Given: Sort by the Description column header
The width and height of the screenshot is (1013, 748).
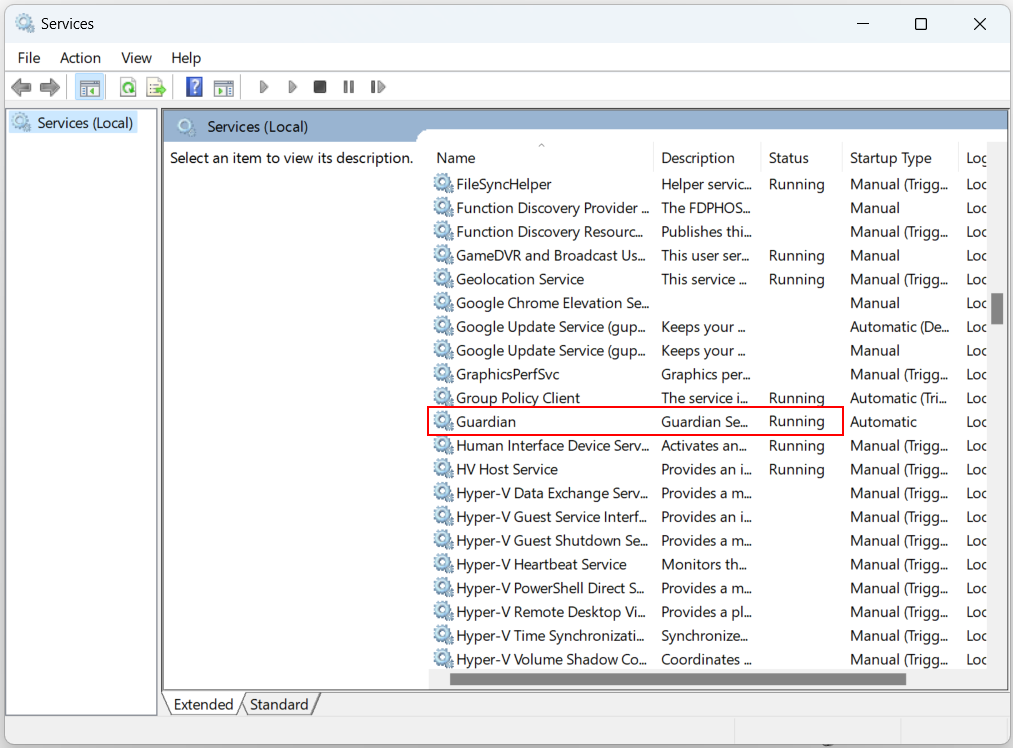Looking at the screenshot, I should (x=707, y=158).
